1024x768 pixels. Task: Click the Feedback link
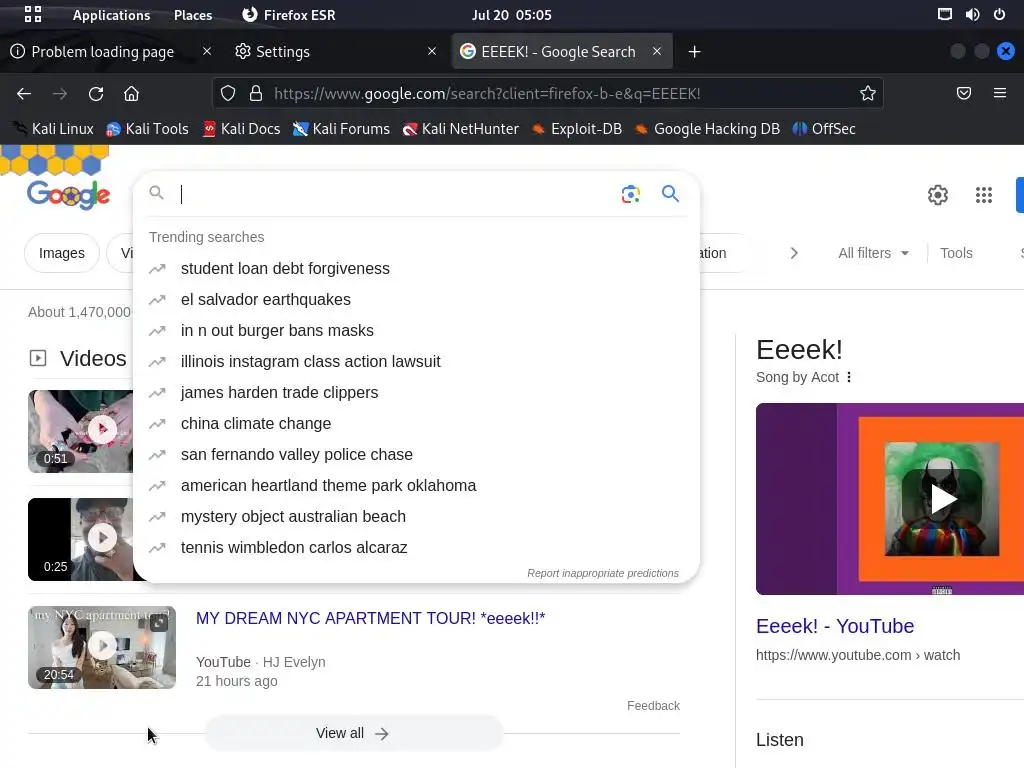[x=653, y=706]
